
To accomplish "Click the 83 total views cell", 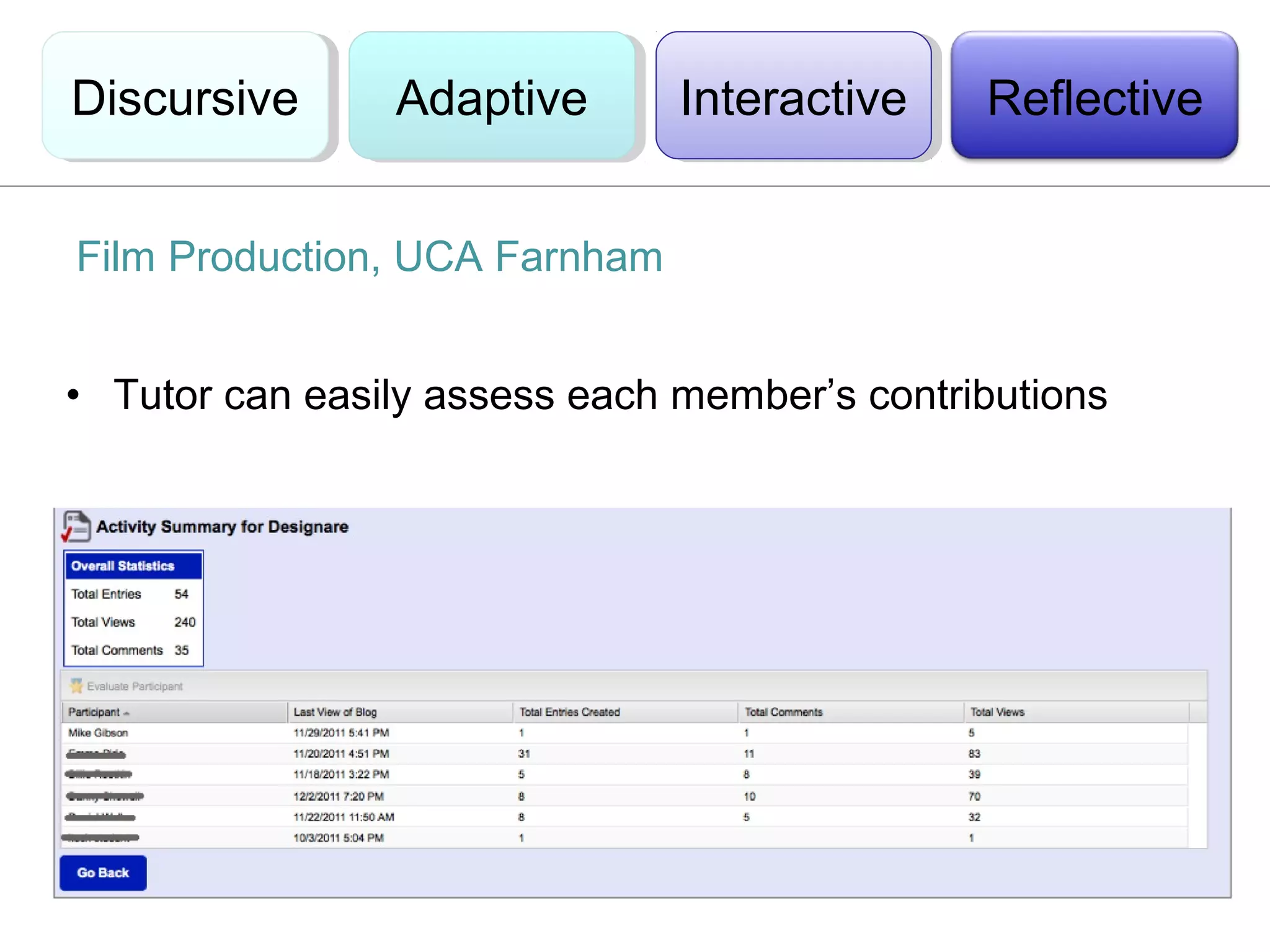I will pyautogui.click(x=974, y=754).
